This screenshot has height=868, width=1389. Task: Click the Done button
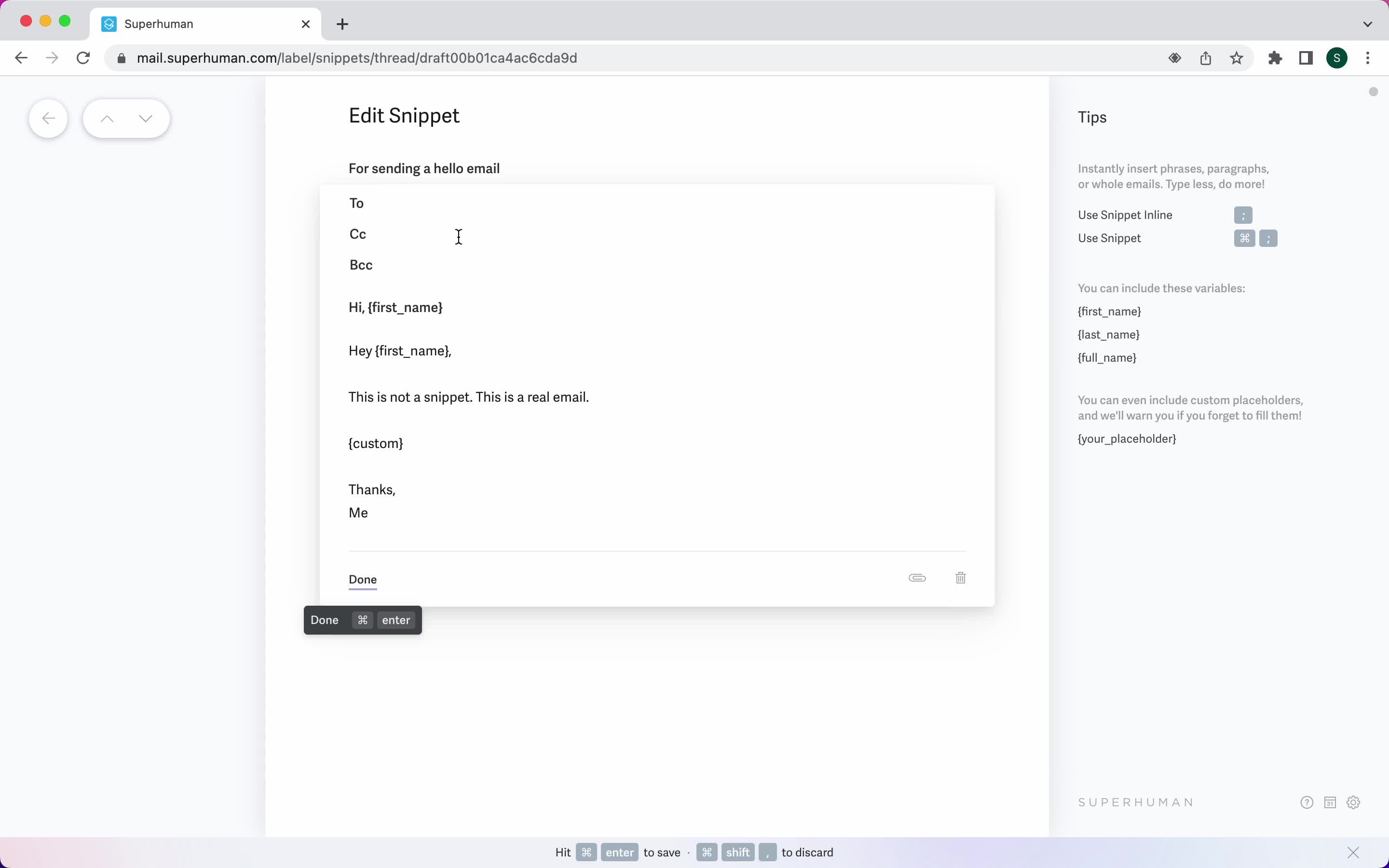pyautogui.click(x=363, y=580)
